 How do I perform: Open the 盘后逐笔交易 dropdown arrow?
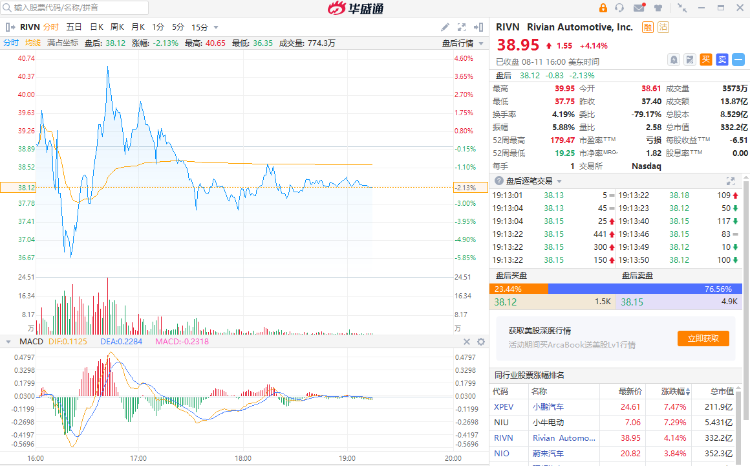pyautogui.click(x=559, y=181)
